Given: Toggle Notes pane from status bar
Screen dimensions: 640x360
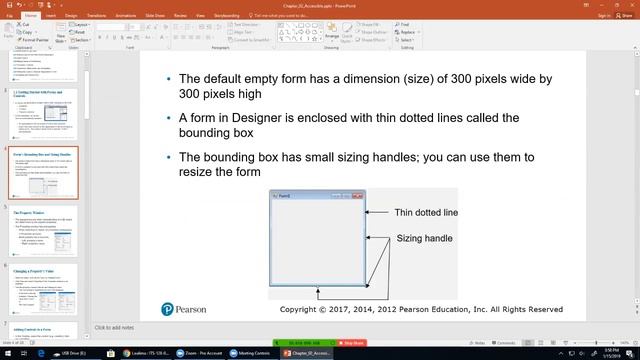Looking at the screenshot, I should point(477,343).
